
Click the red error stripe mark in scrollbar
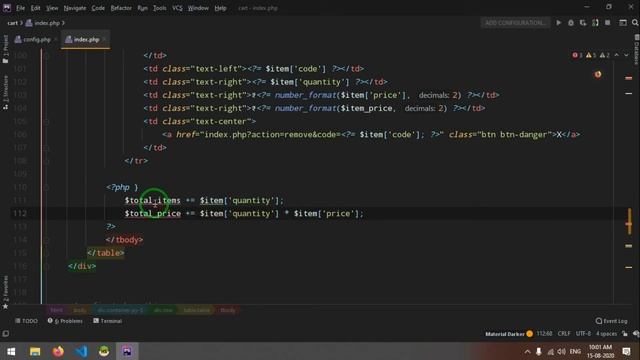click(x=629, y=78)
